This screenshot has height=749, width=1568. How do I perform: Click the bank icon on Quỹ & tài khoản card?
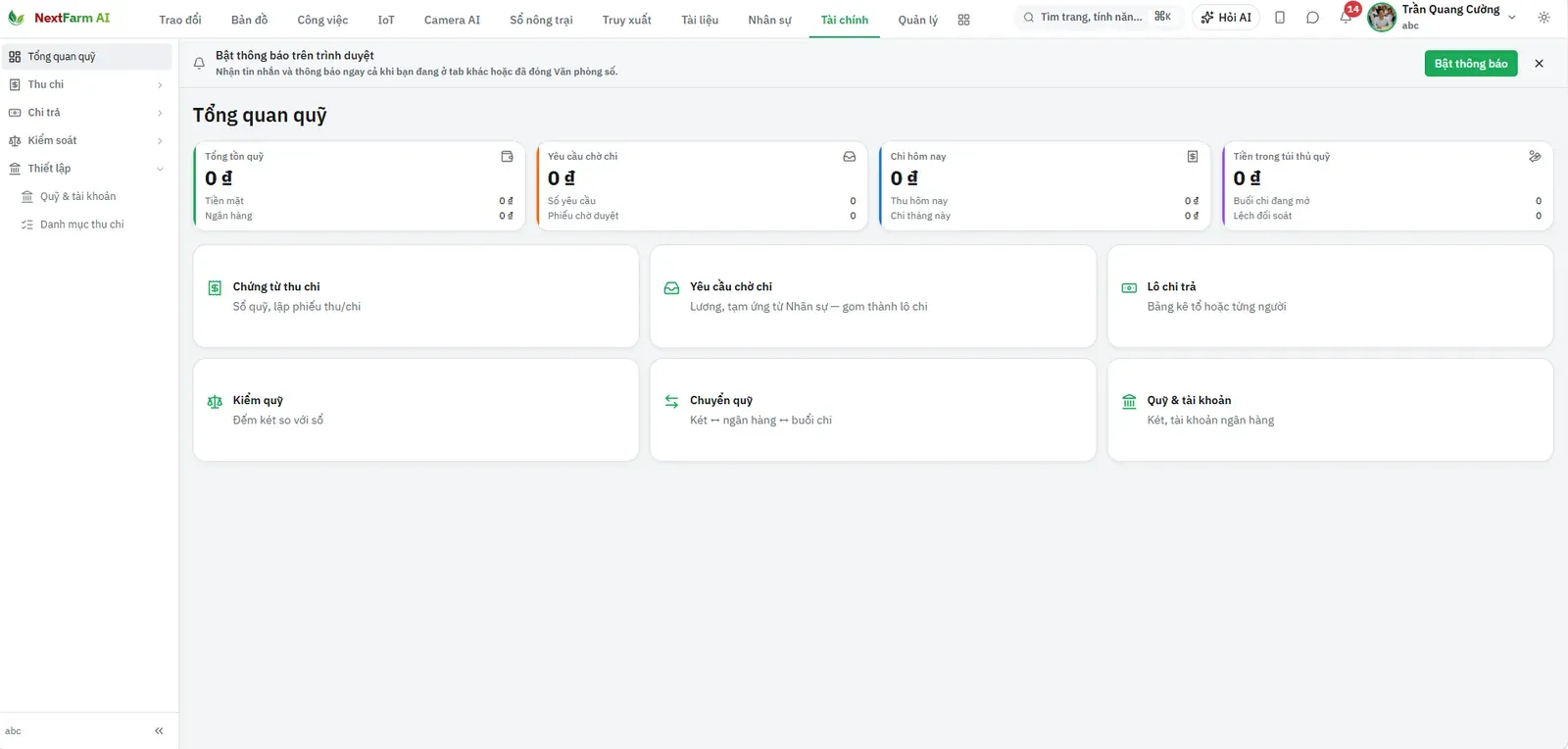coord(1129,402)
